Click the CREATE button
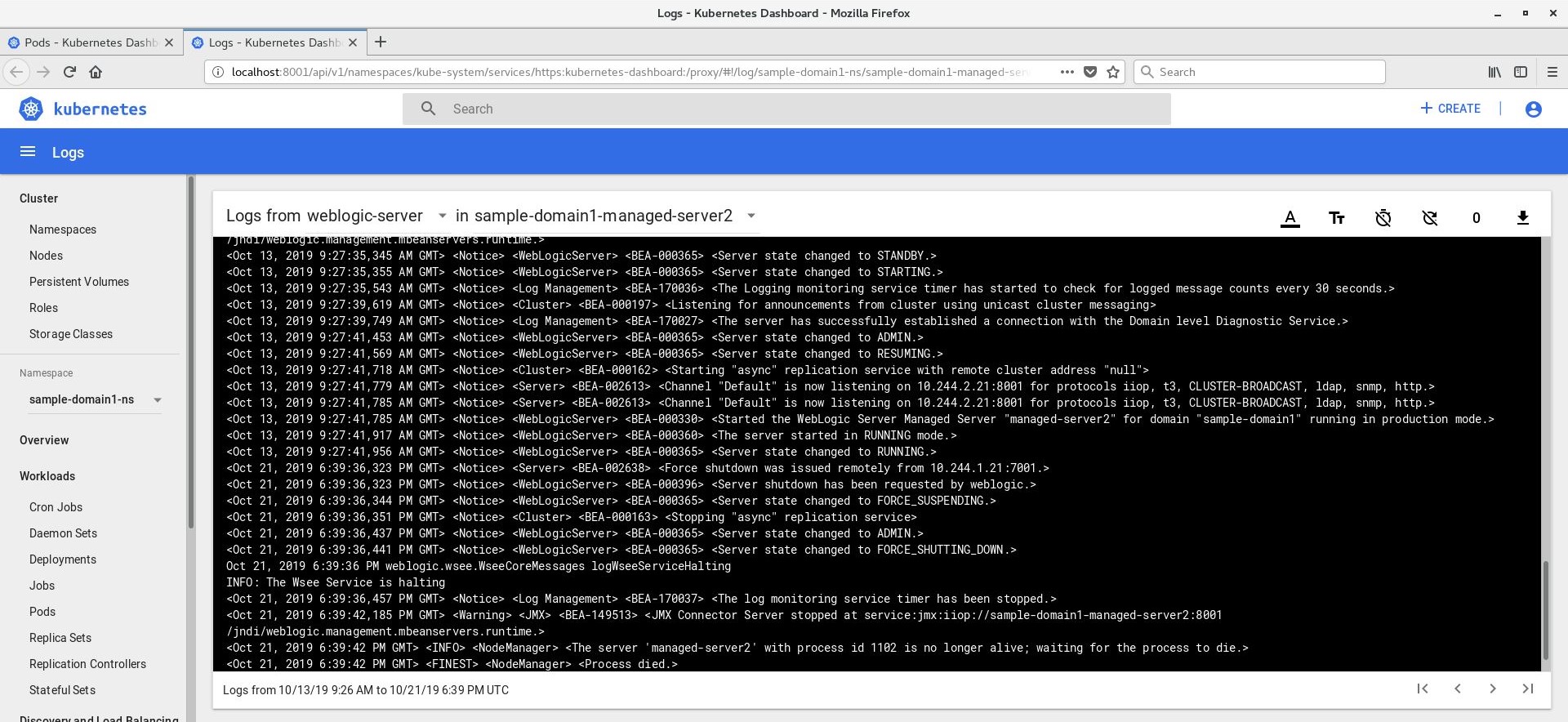 1450,109
